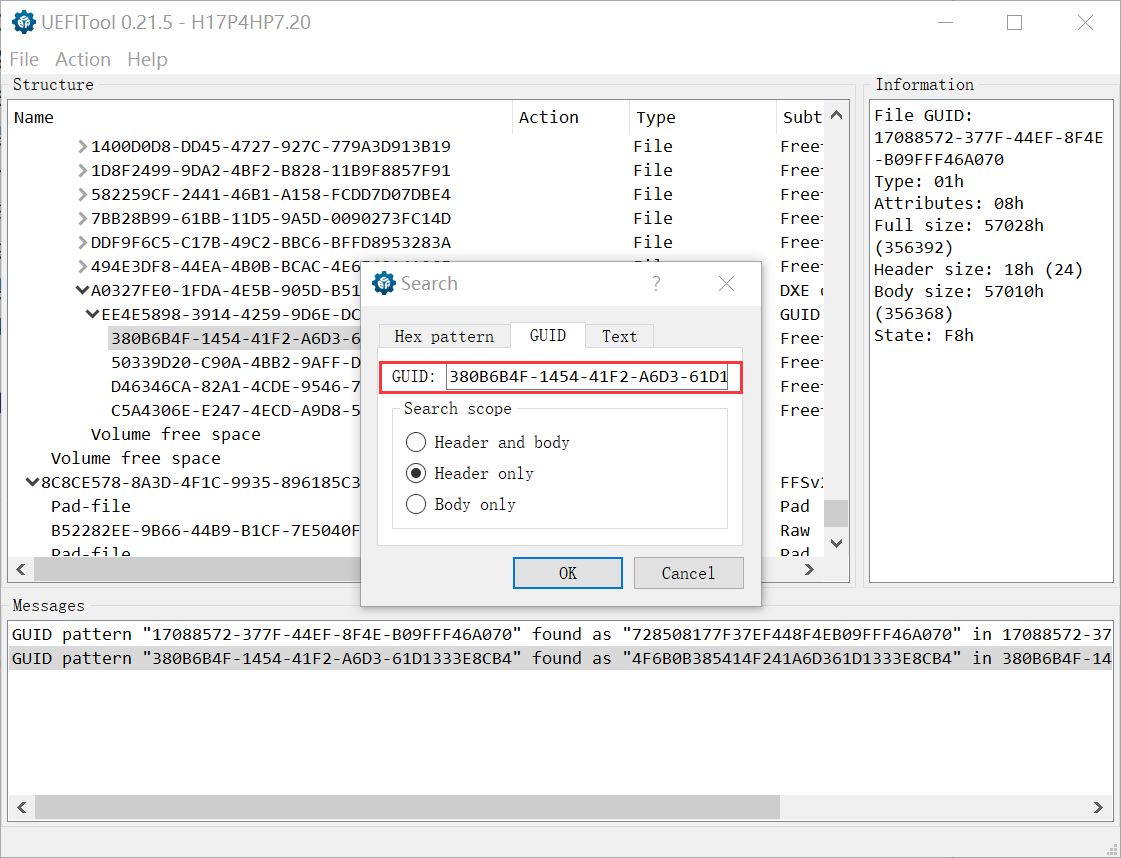Select the Volume free space row under EE4E5898
This screenshot has width=1121, height=858.
click(175, 435)
